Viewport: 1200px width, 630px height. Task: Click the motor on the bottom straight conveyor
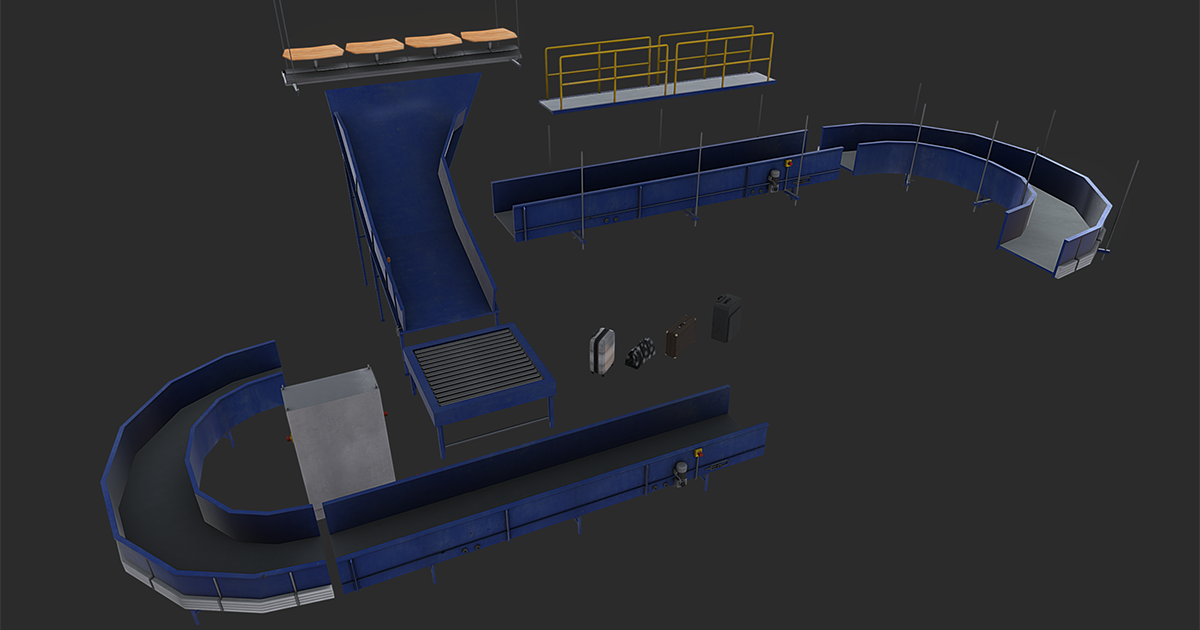[683, 473]
